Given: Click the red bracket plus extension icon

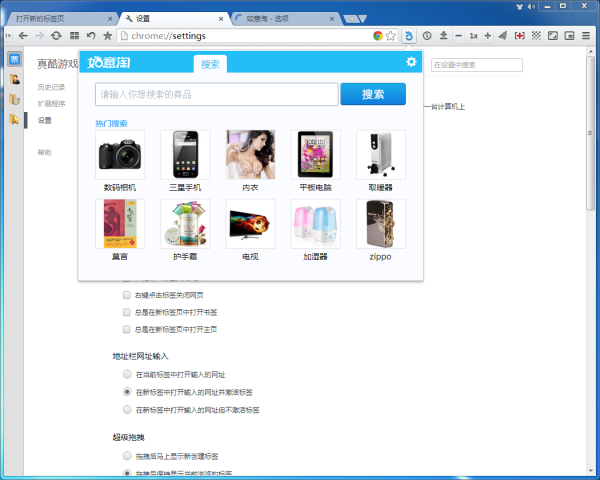Looking at the screenshot, I should click(x=520, y=36).
